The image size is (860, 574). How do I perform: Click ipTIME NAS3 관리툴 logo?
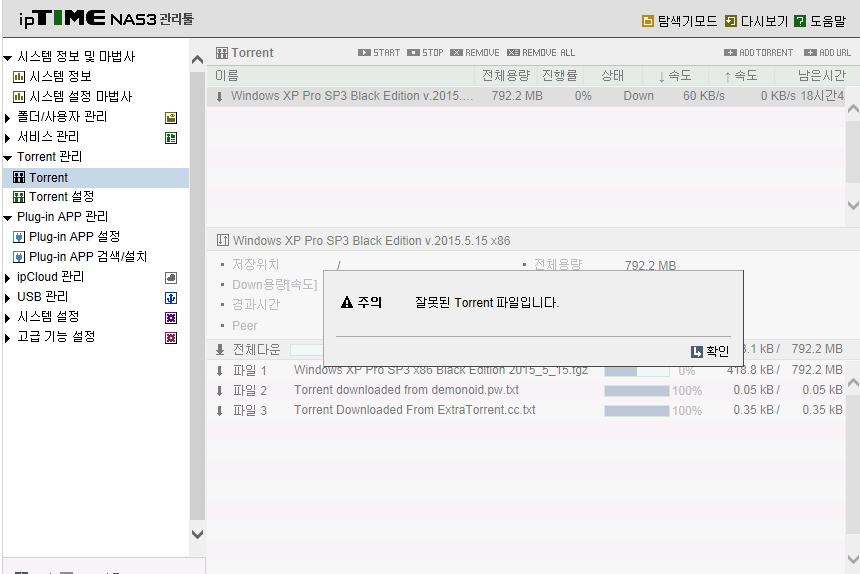click(x=106, y=19)
